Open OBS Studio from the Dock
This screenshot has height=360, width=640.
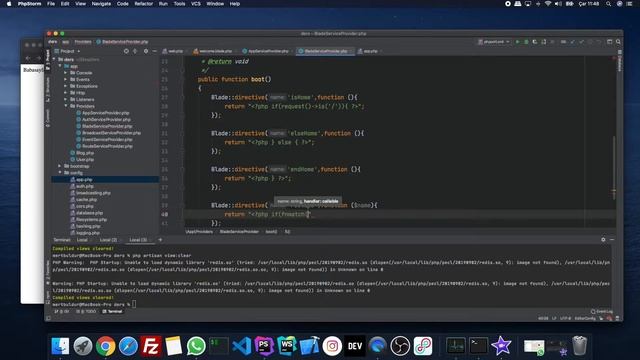[400, 346]
